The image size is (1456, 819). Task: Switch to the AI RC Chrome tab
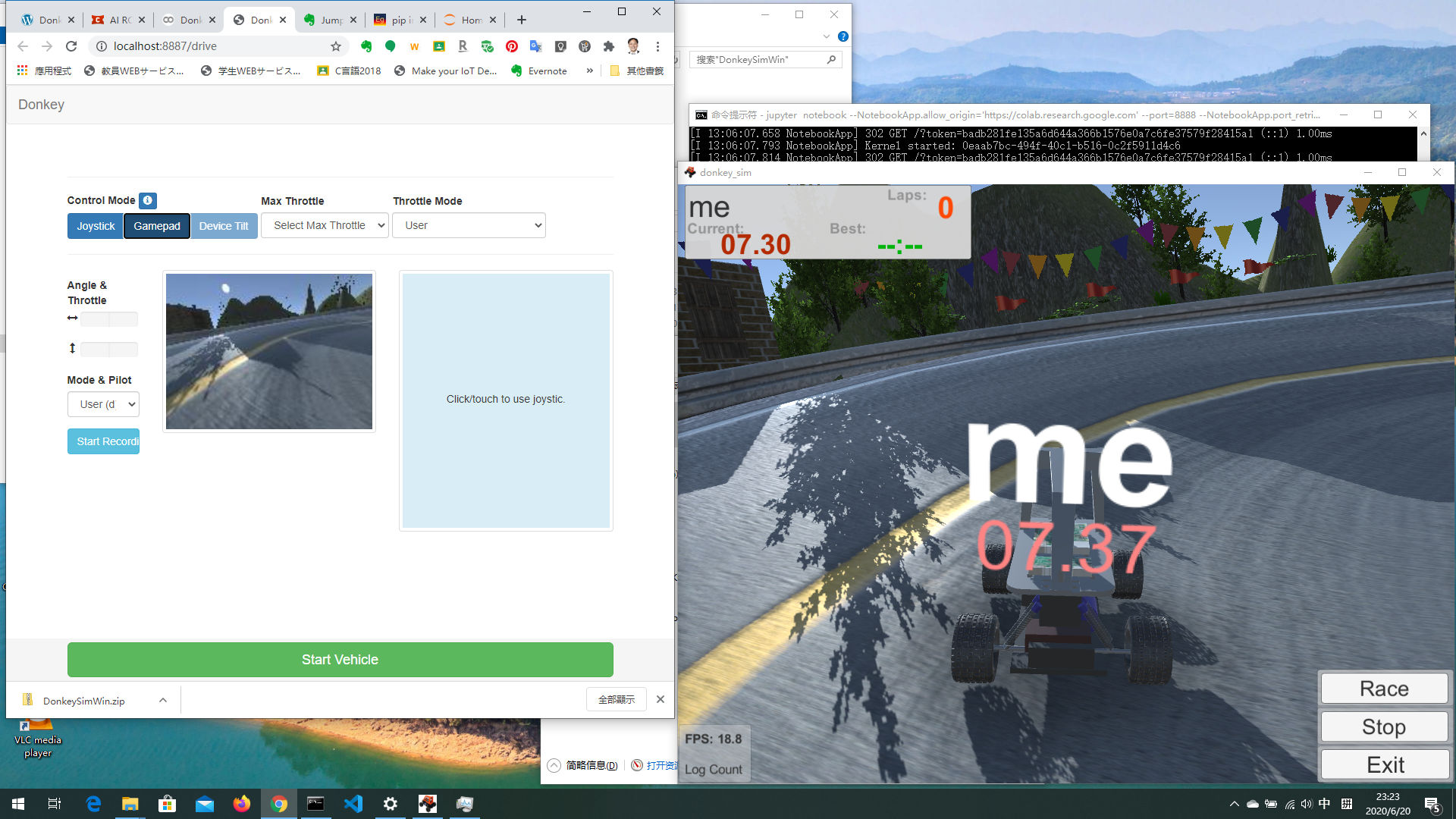(x=118, y=20)
